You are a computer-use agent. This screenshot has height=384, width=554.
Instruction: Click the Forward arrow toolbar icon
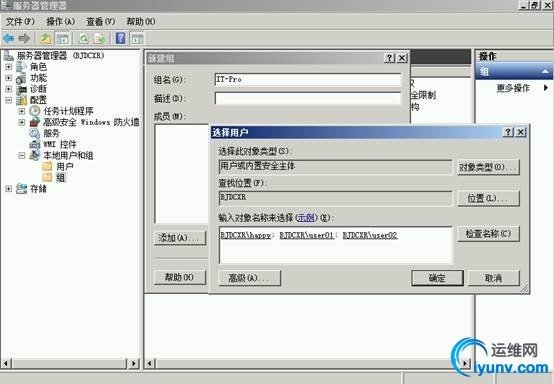pos(24,38)
